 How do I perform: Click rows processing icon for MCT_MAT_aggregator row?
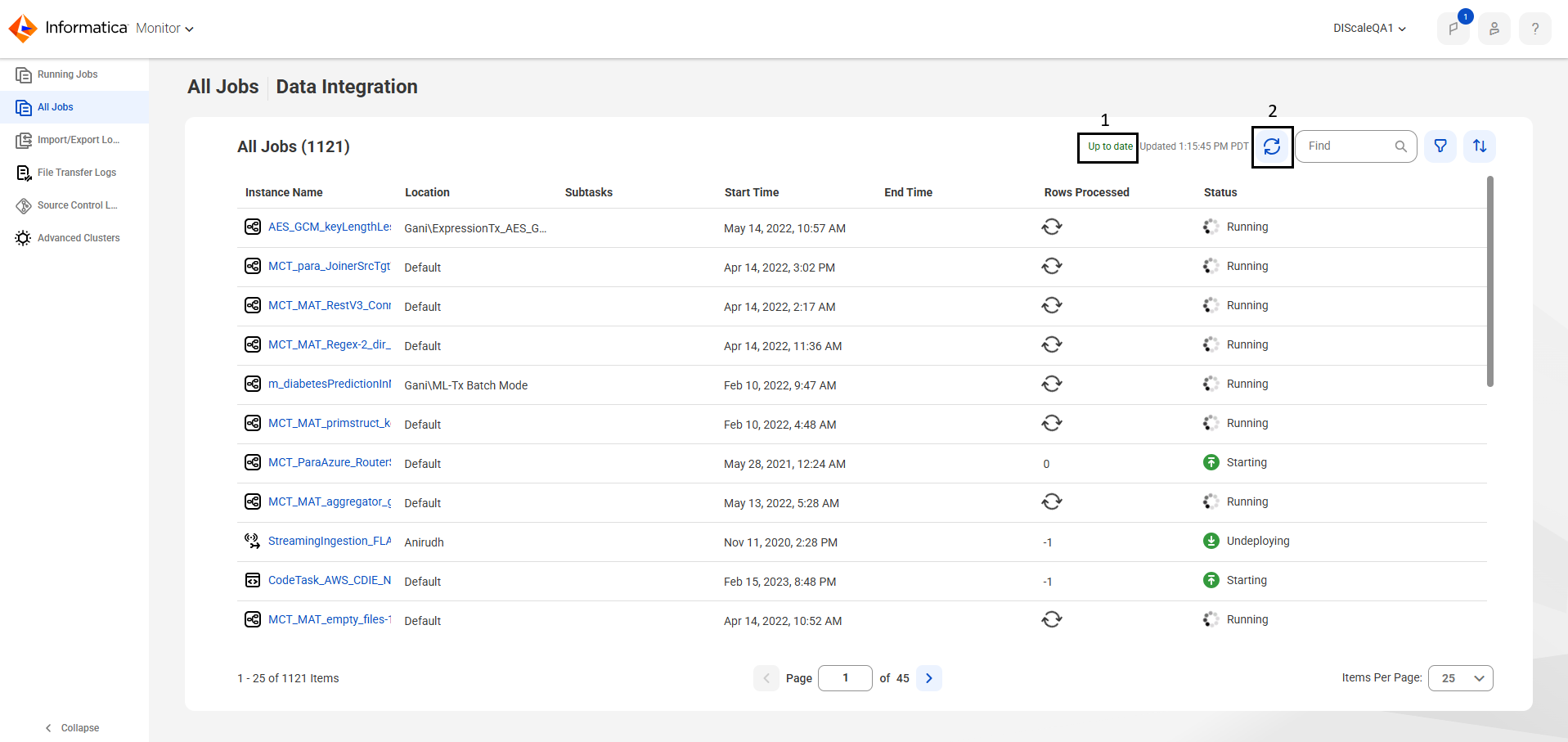tap(1052, 501)
